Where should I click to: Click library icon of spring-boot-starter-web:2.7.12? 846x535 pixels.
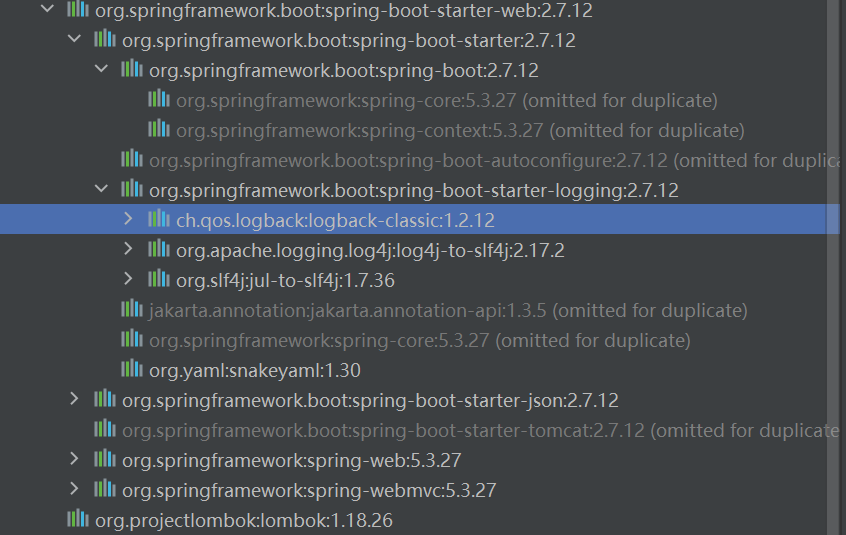tap(78, 9)
